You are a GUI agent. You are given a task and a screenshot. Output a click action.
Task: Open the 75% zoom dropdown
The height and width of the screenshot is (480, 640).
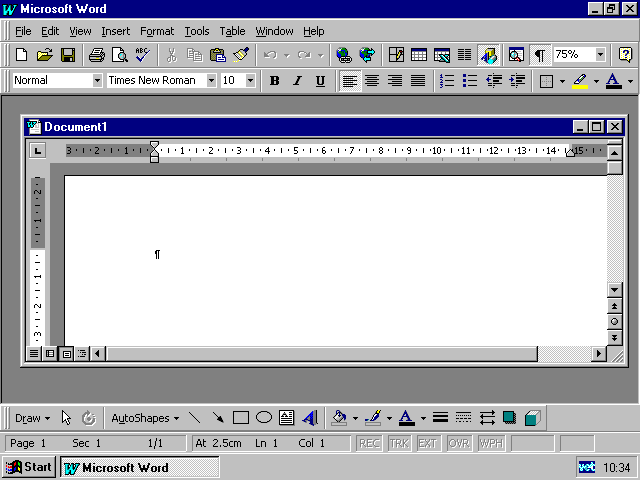600,55
